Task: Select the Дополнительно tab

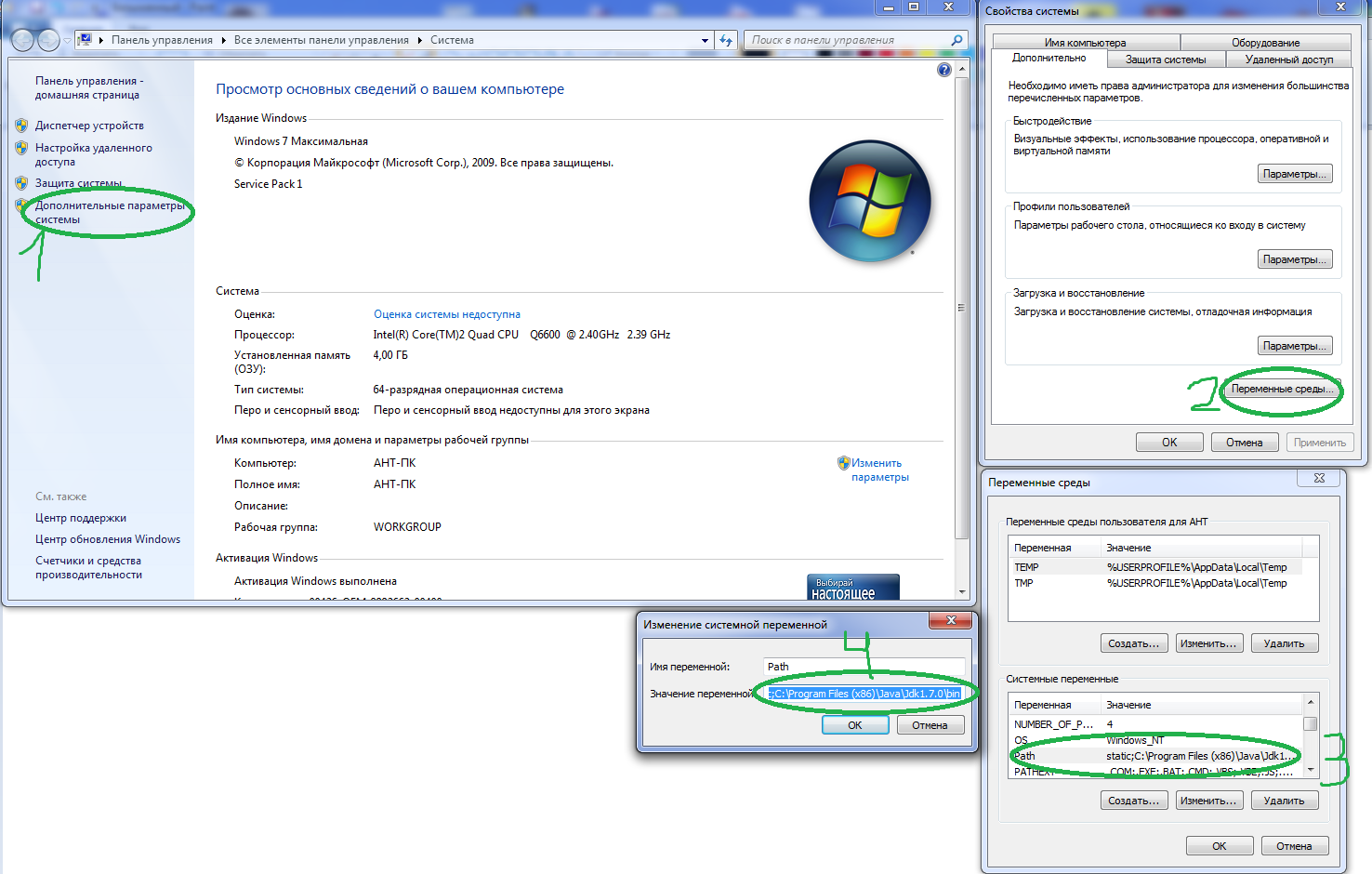Action: pos(1049,59)
